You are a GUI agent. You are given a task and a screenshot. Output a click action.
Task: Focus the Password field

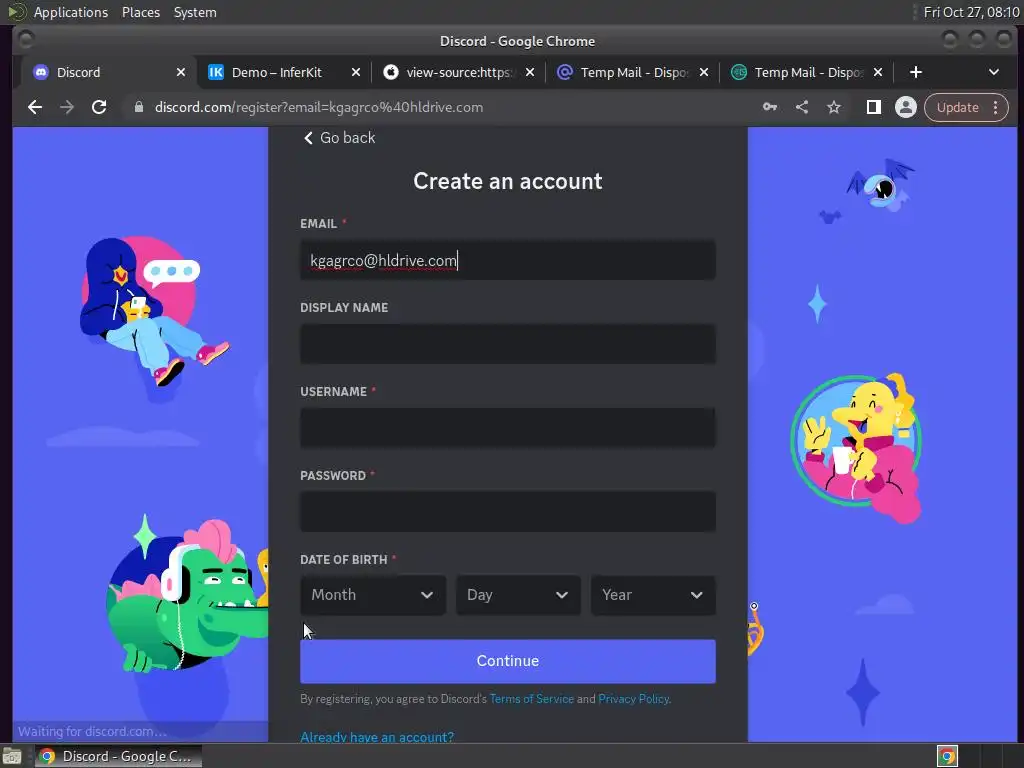click(x=507, y=512)
